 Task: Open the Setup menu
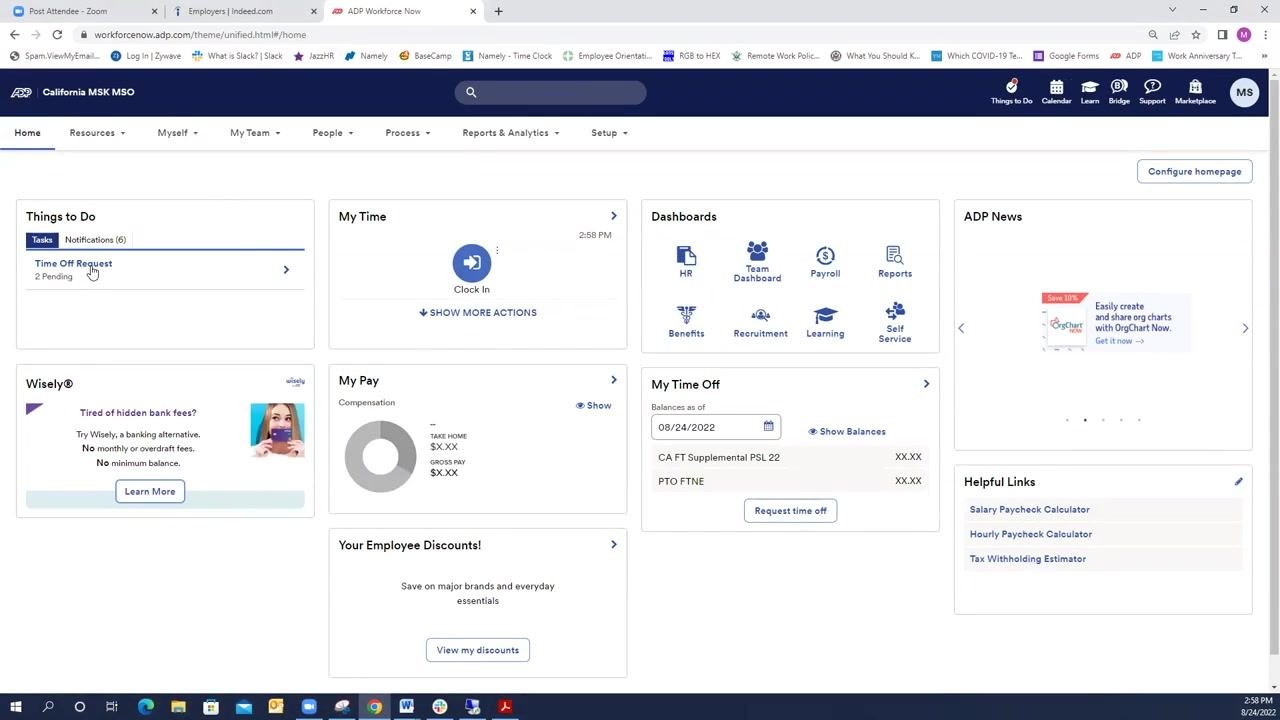[x=609, y=133]
